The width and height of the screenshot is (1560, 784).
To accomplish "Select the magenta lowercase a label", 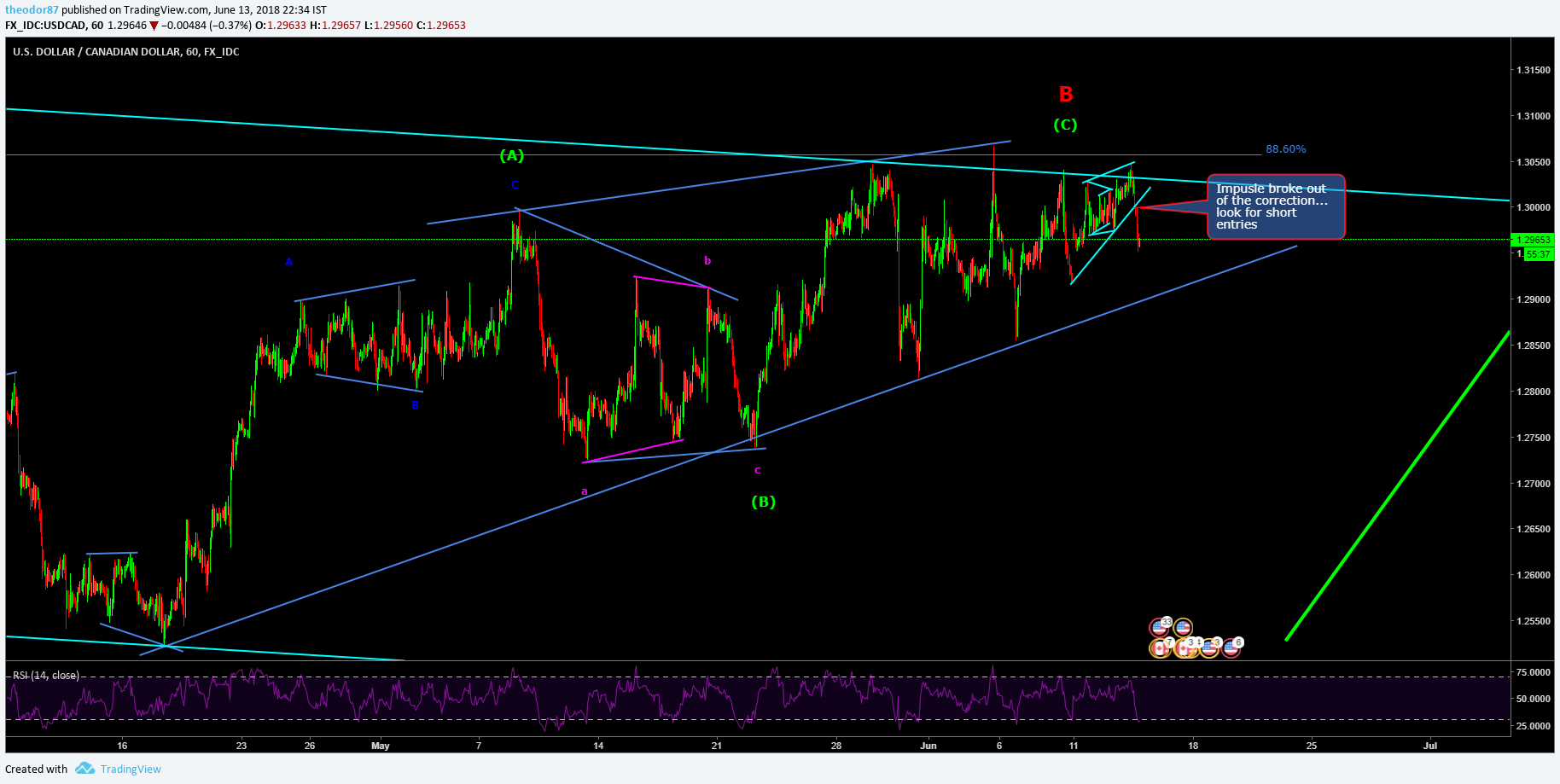I will pyautogui.click(x=585, y=491).
